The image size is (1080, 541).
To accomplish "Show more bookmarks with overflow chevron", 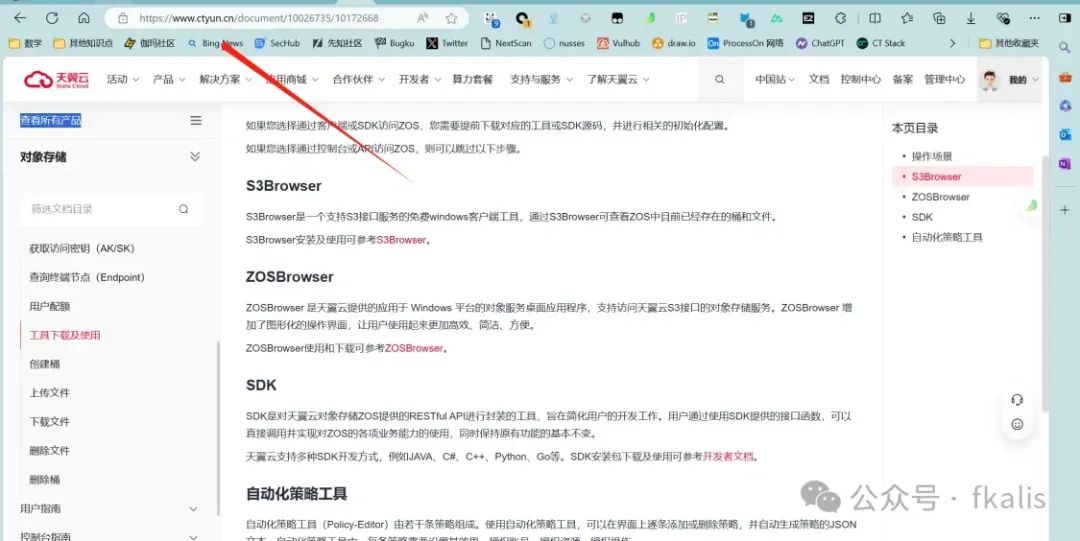I will pos(952,43).
